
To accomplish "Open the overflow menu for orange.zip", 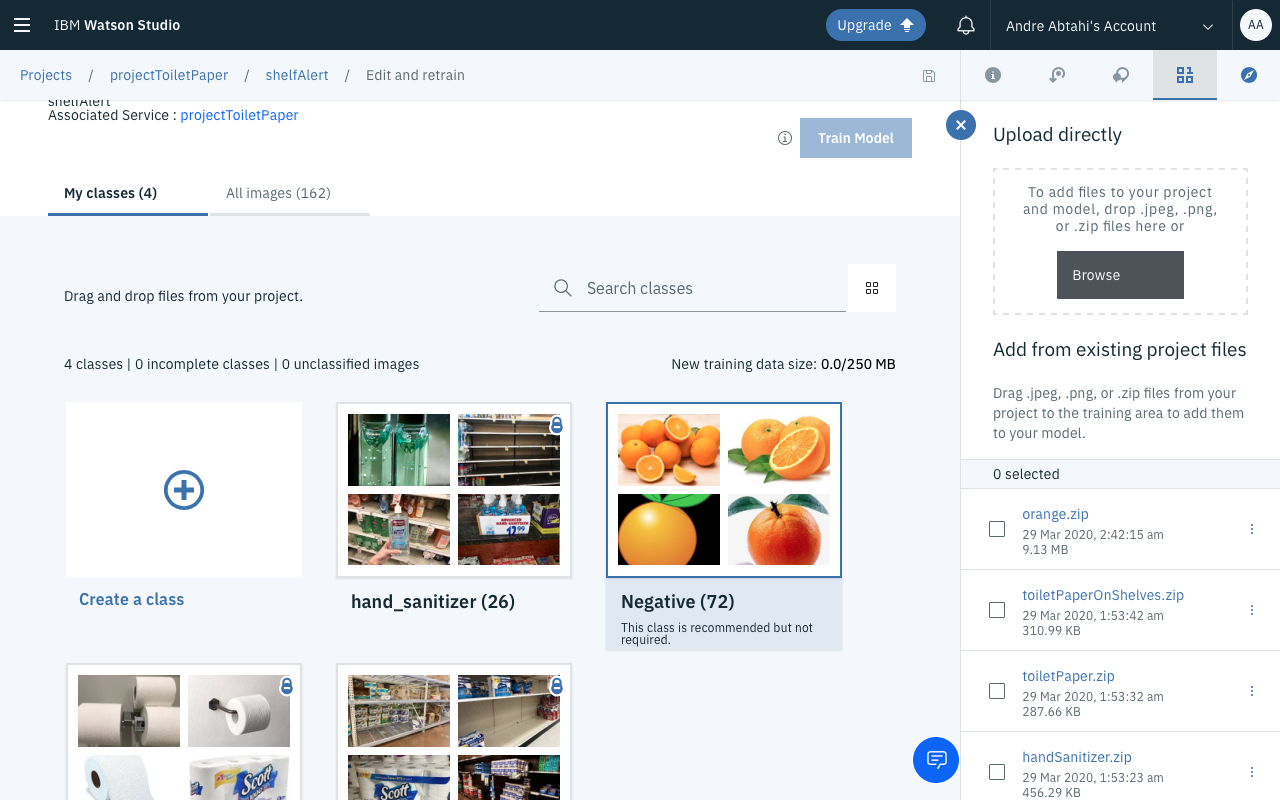I will (1252, 529).
